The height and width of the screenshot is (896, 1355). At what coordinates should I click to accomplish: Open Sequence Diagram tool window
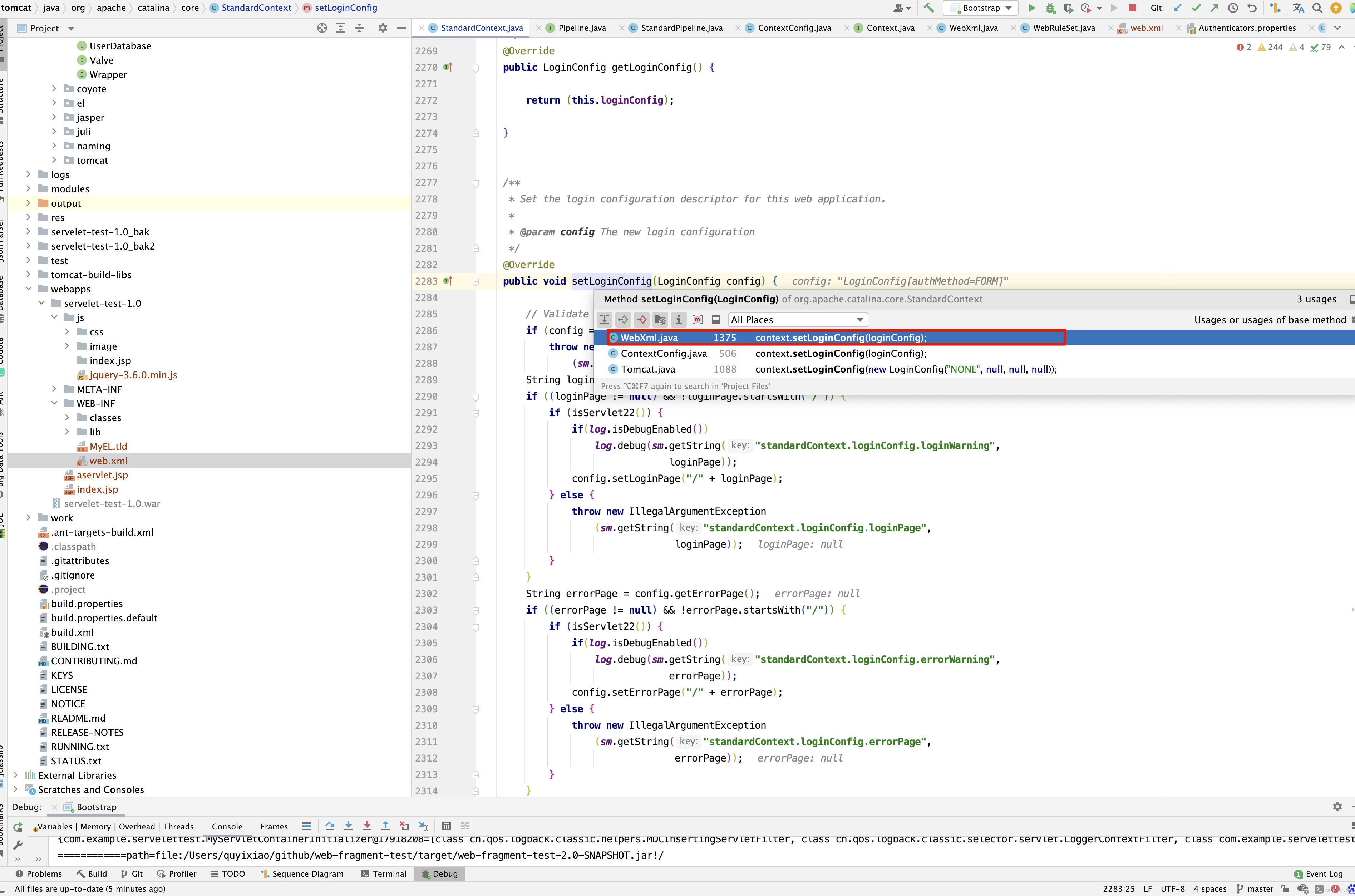click(302, 874)
